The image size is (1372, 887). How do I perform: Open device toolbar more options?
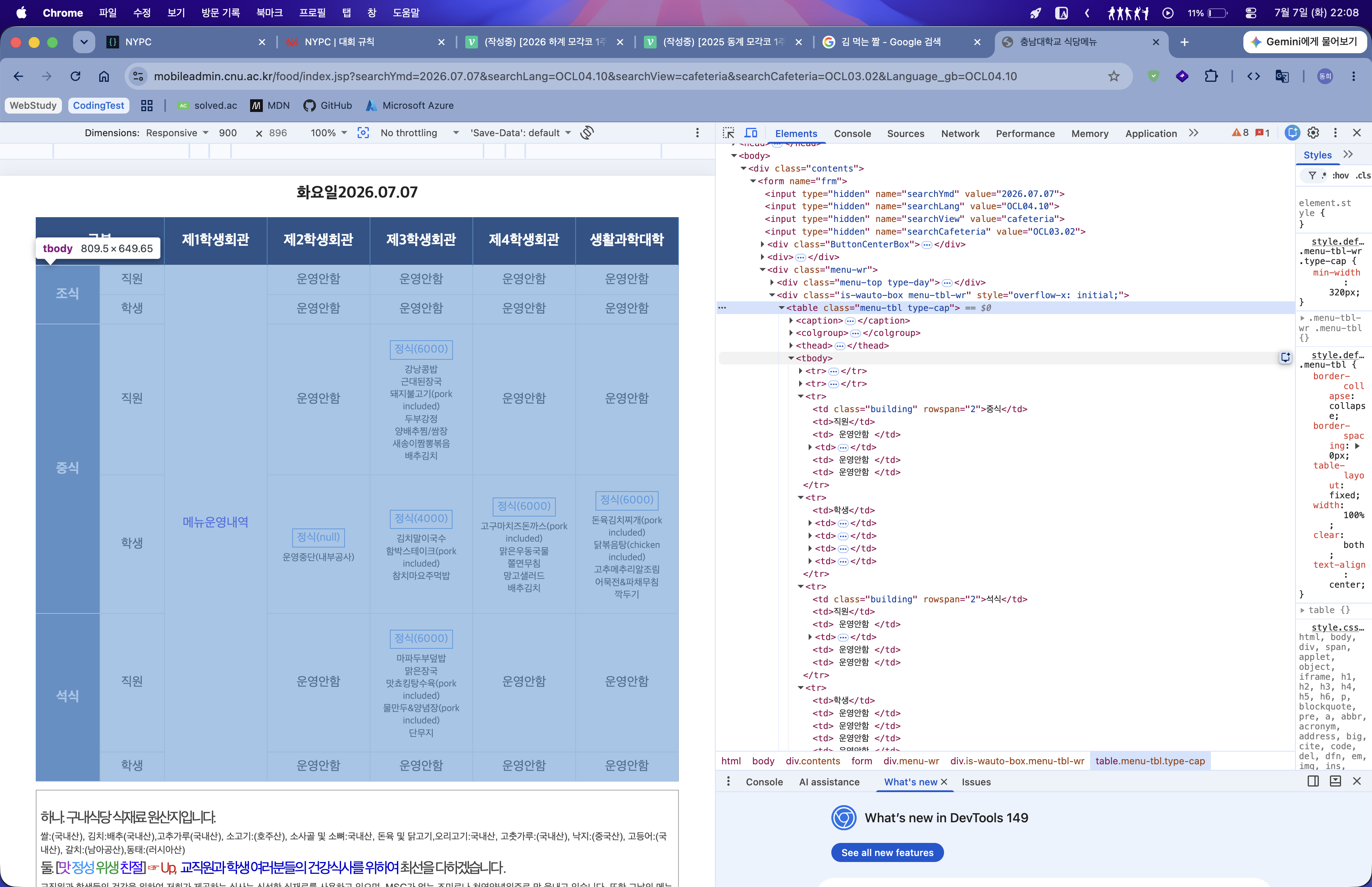pyautogui.click(x=697, y=133)
